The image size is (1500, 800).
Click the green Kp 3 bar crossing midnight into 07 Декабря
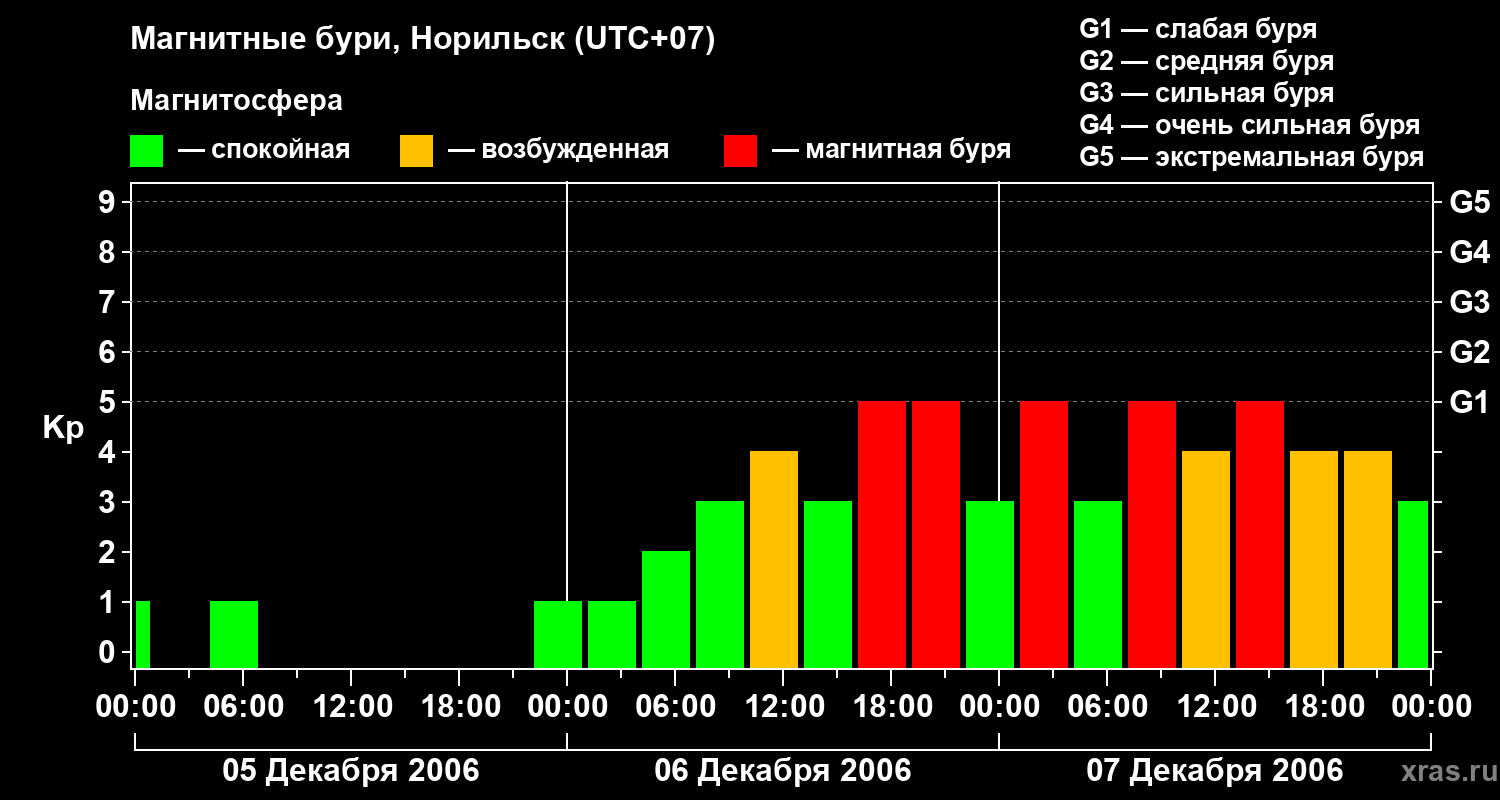990,584
